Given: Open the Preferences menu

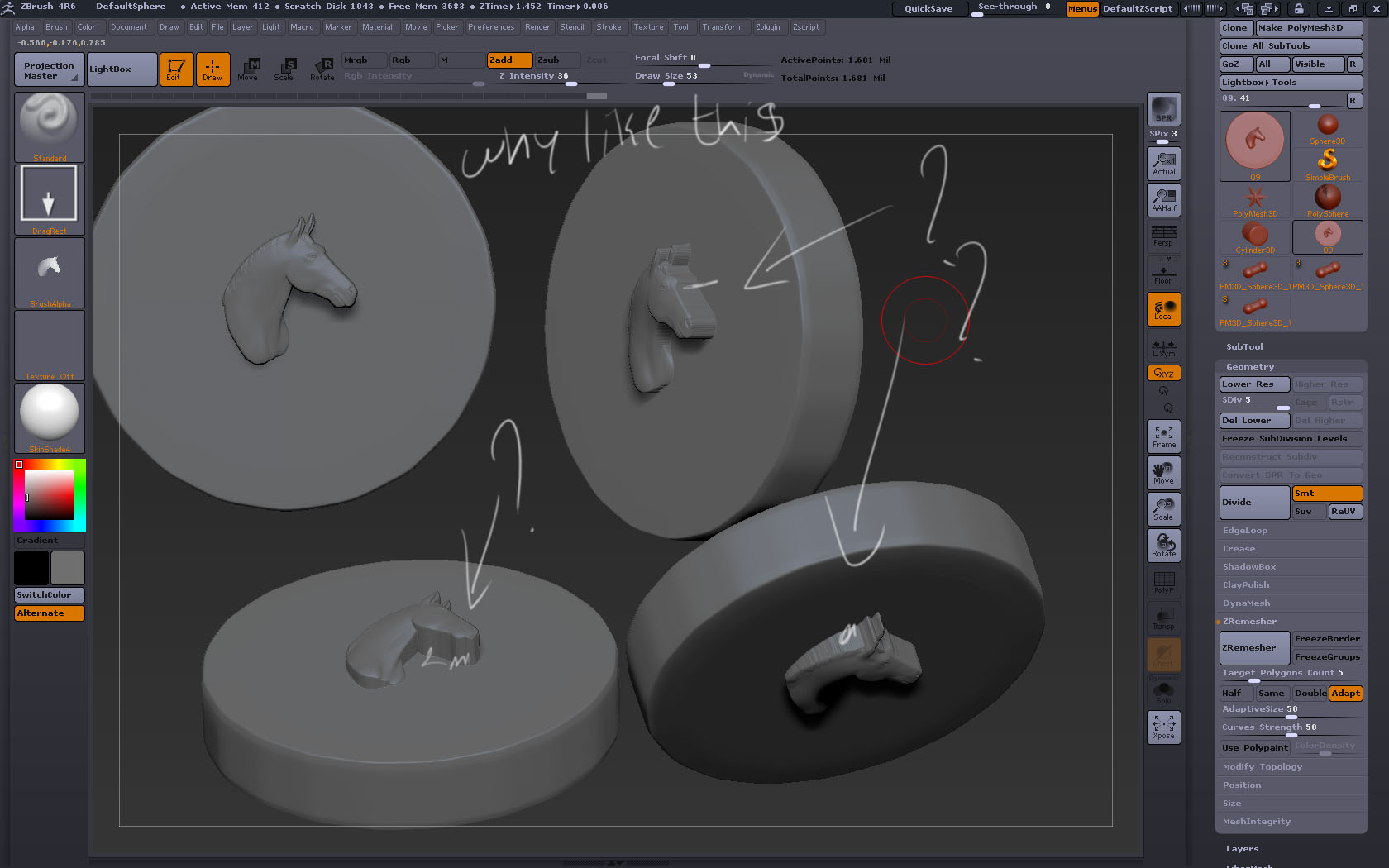Looking at the screenshot, I should pyautogui.click(x=491, y=26).
